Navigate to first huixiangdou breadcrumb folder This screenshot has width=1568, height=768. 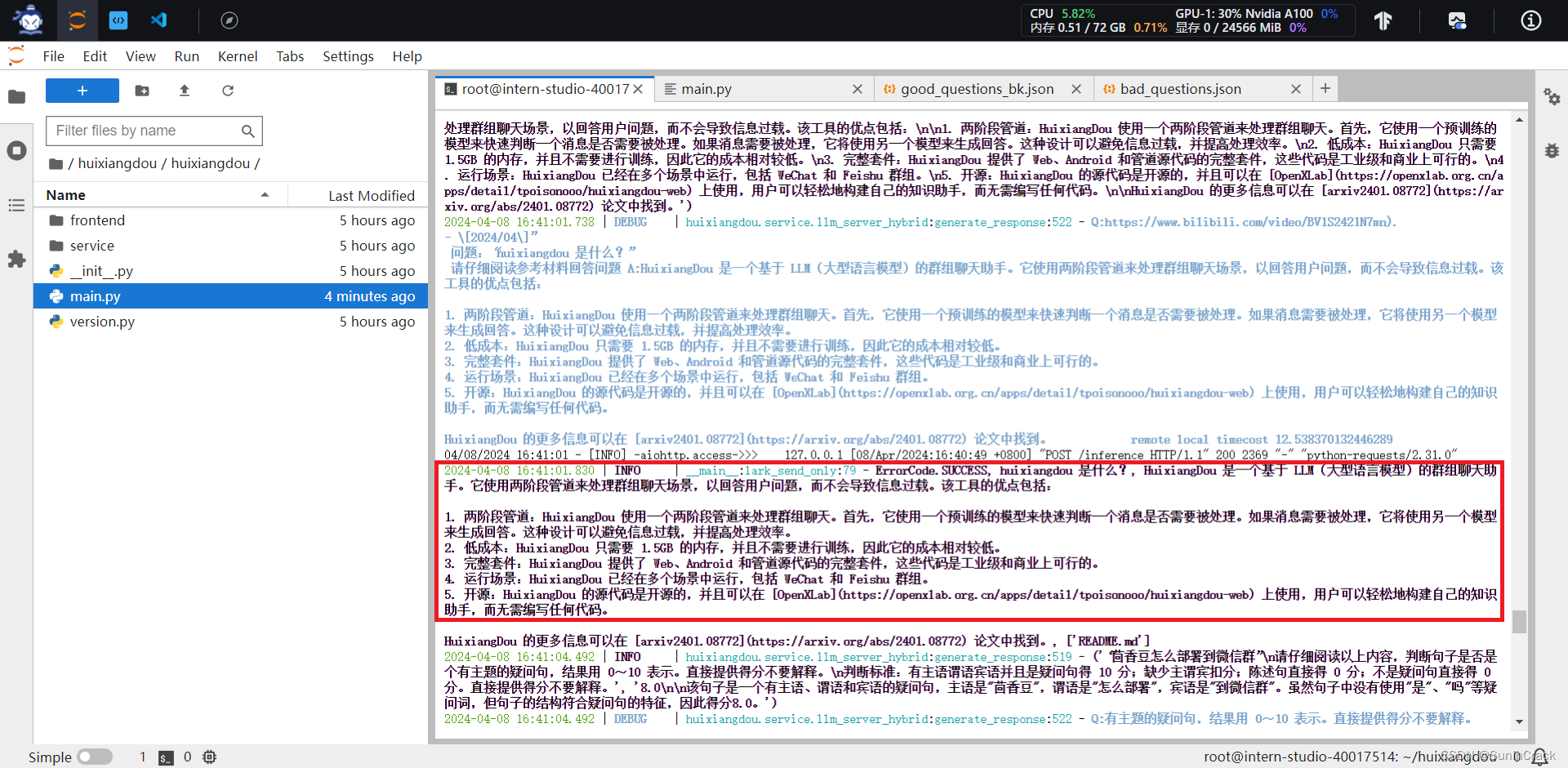(x=118, y=163)
